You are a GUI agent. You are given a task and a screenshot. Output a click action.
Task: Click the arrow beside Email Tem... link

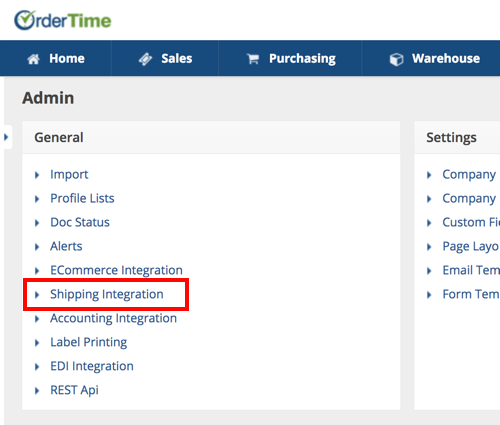429,271
